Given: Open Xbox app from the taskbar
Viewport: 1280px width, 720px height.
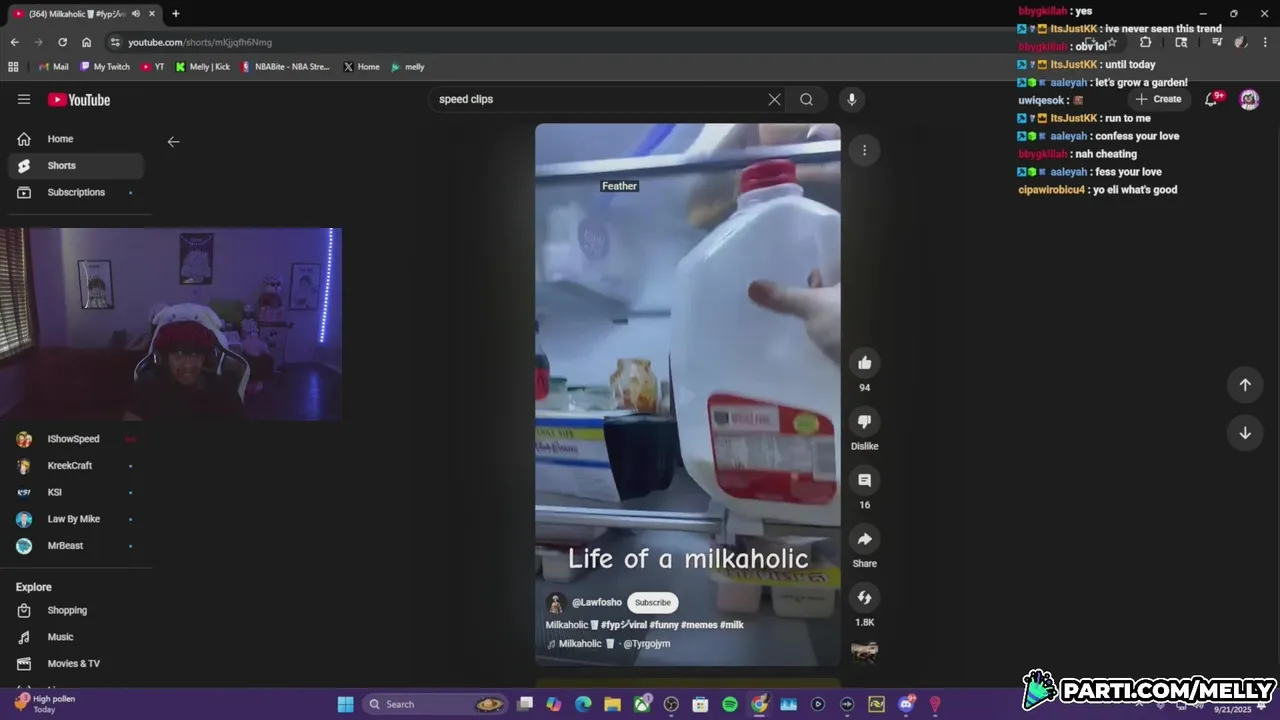Looking at the screenshot, I should [x=642, y=704].
